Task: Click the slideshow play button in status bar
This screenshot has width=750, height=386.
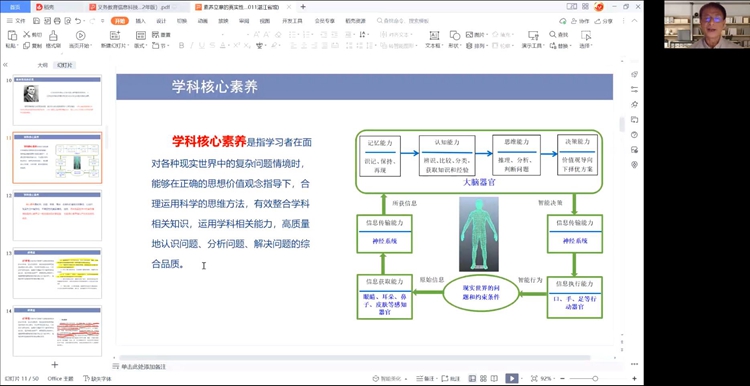Action: (x=512, y=378)
